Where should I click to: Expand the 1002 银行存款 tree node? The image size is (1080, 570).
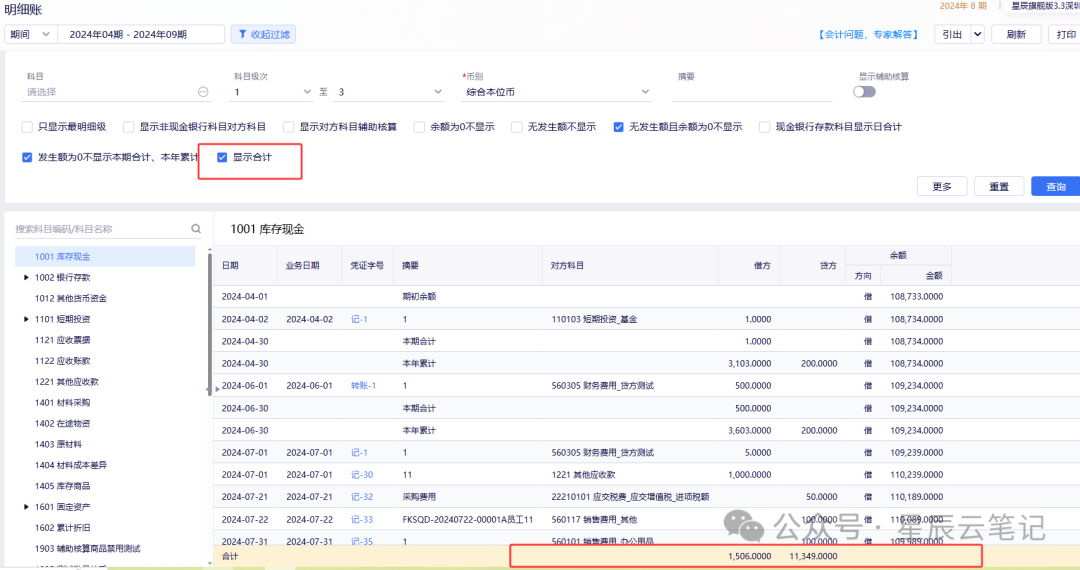click(x=26, y=277)
